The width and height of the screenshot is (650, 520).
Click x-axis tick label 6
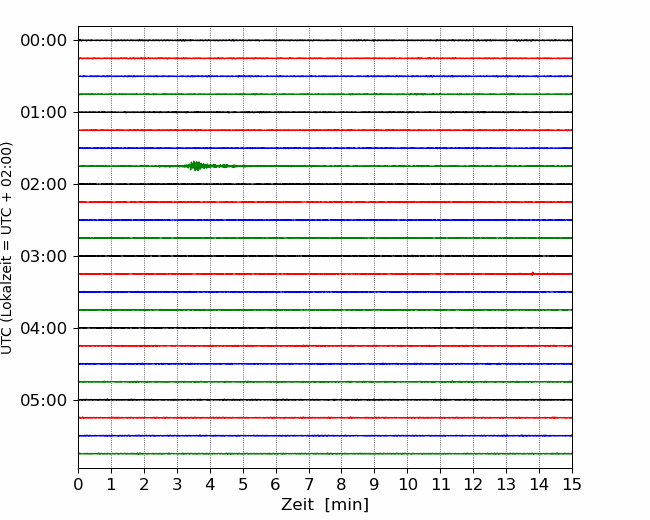[276, 484]
